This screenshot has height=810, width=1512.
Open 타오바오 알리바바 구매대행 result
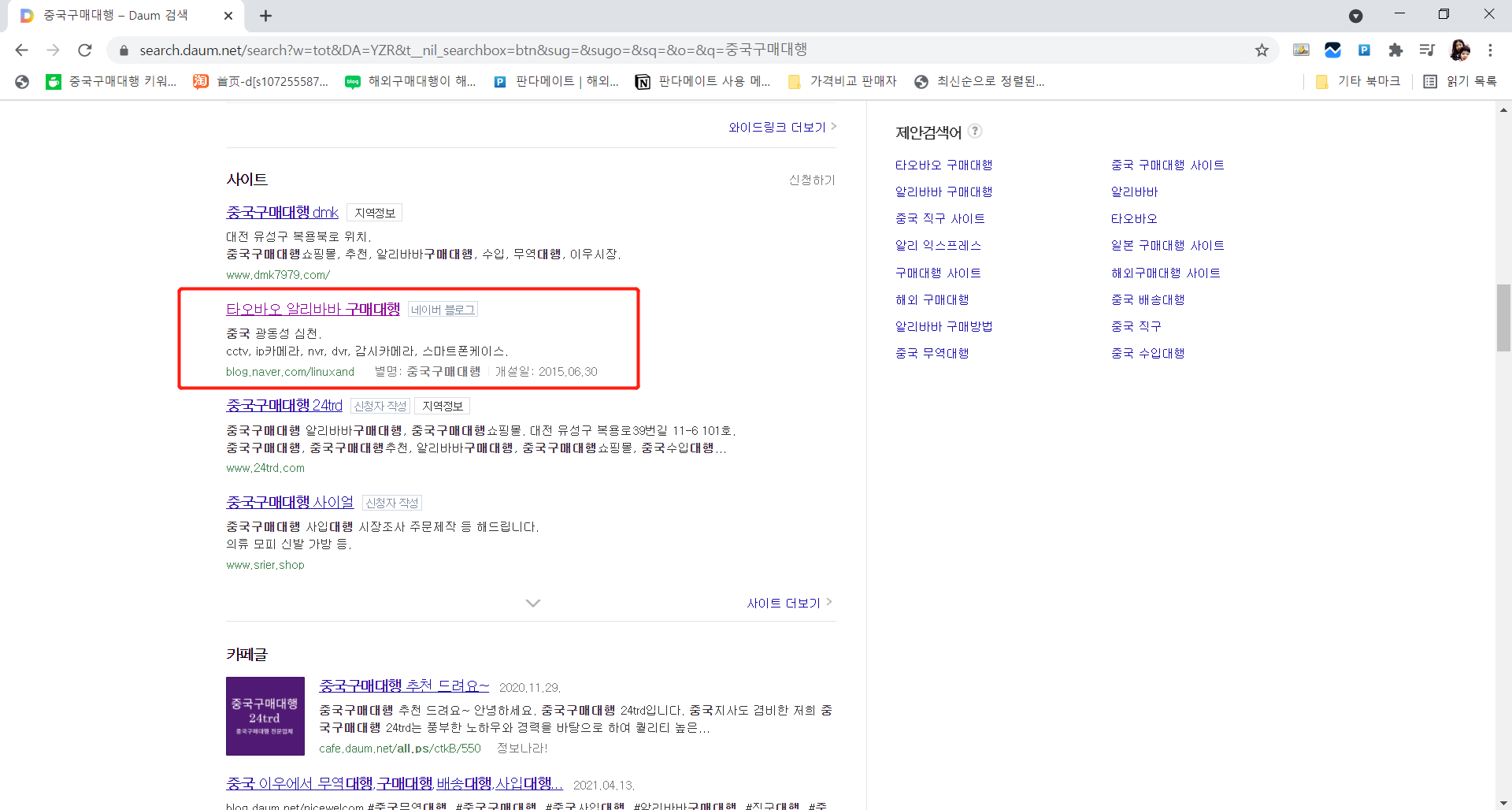(x=313, y=309)
